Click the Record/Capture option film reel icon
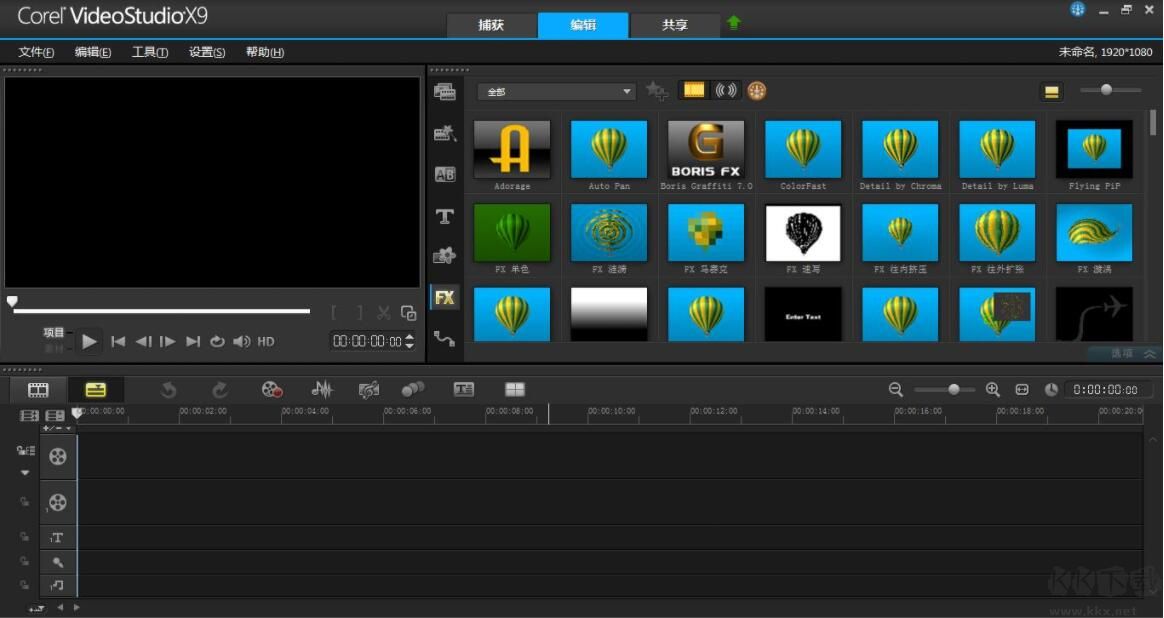This screenshot has width=1164, height=618. tap(272, 390)
